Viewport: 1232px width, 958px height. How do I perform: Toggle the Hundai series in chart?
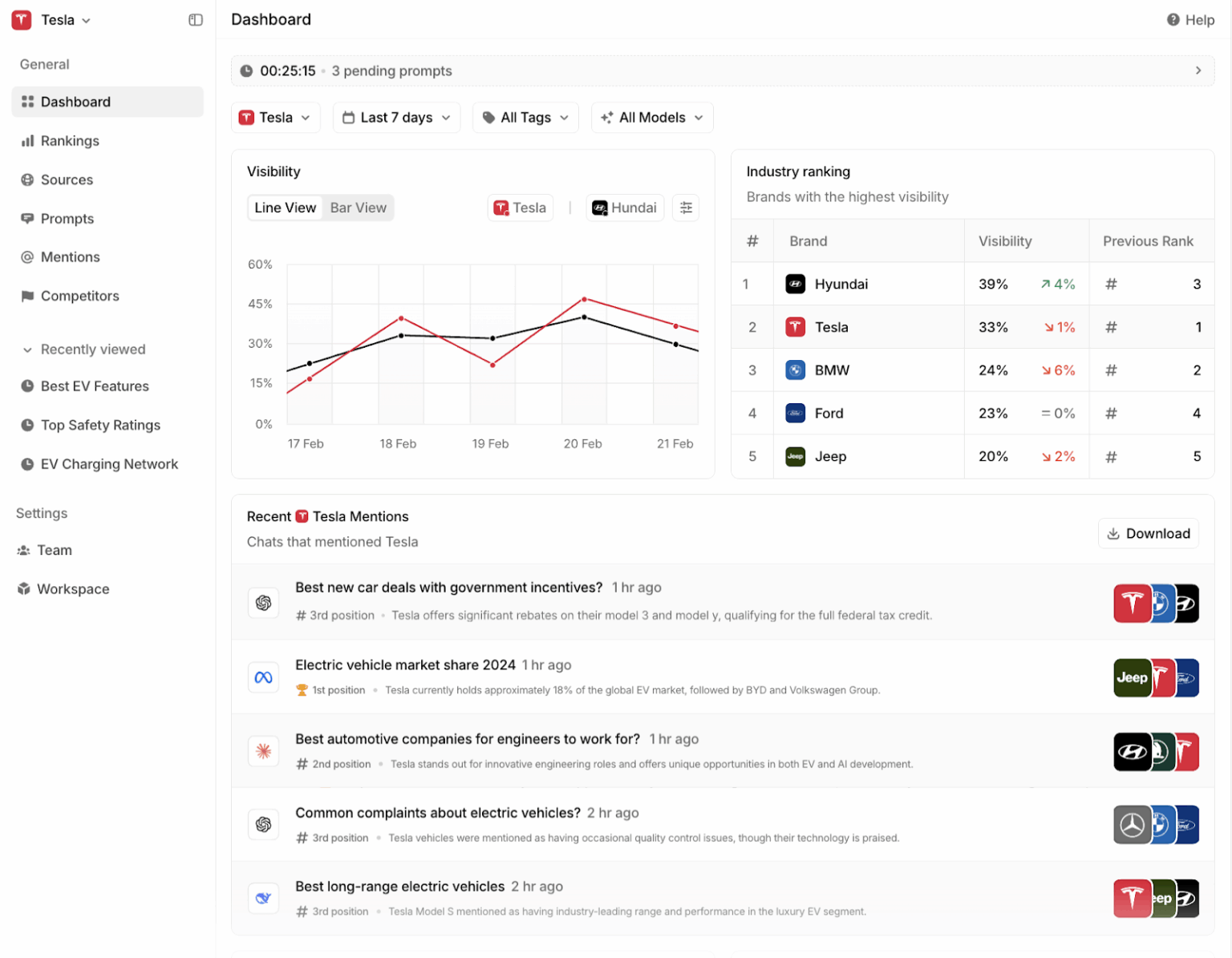625,208
